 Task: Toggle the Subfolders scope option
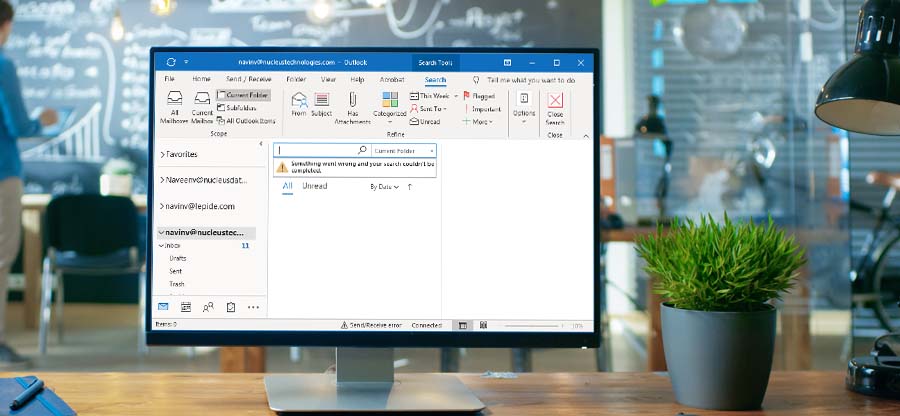(x=237, y=108)
